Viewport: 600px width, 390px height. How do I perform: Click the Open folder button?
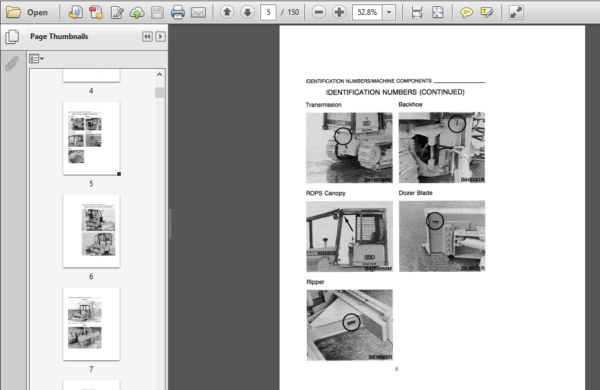coord(27,12)
